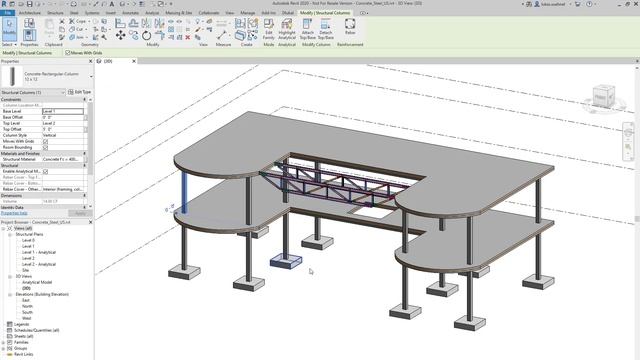Collapse Structural Plans tree node

pos(10,235)
